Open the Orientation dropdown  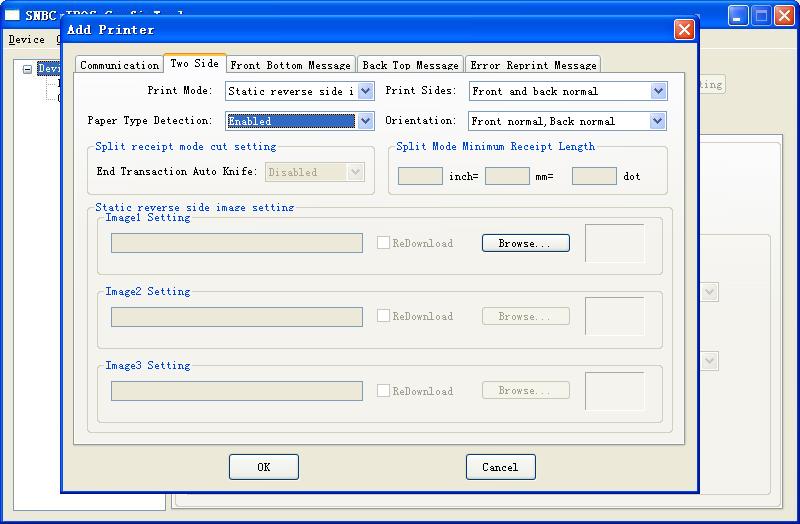click(657, 121)
